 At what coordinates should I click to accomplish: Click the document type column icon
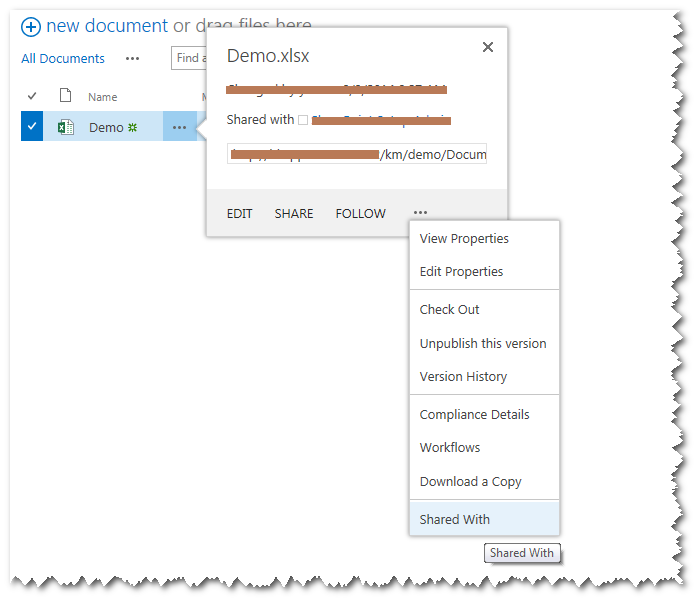[66, 95]
